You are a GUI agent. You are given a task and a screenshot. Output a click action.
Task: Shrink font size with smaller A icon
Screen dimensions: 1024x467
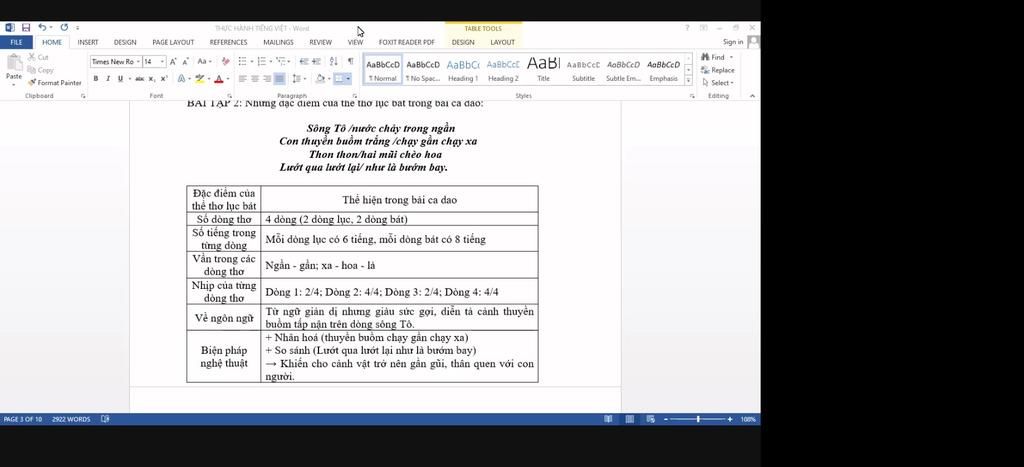(x=185, y=61)
